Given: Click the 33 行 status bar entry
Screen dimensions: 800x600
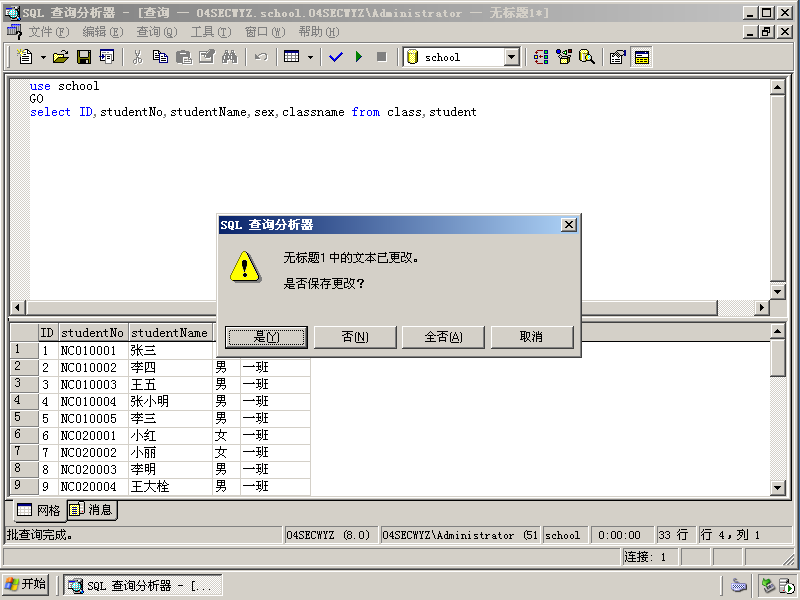Looking at the screenshot, I should click(x=675, y=535).
